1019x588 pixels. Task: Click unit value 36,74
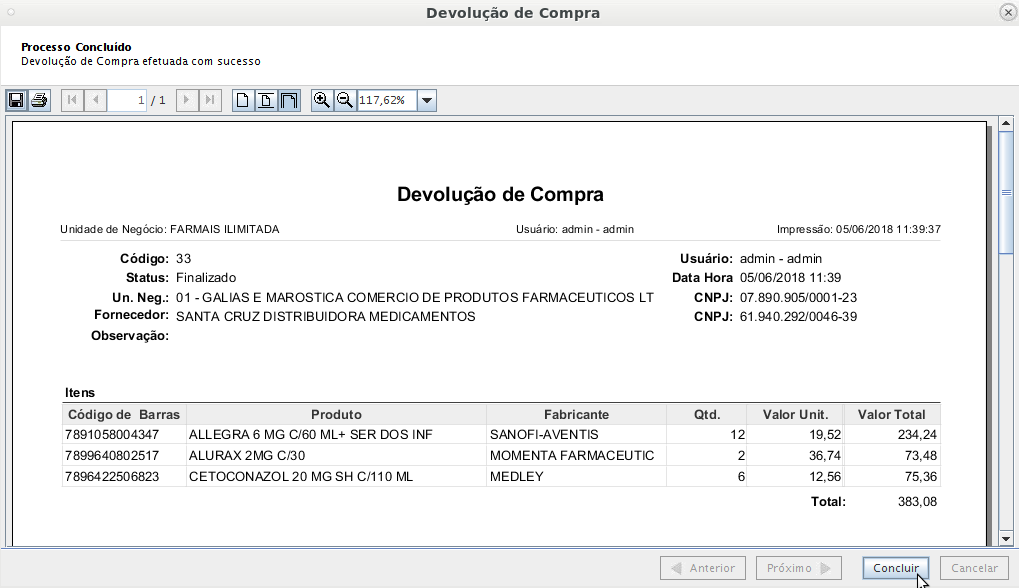click(825, 455)
